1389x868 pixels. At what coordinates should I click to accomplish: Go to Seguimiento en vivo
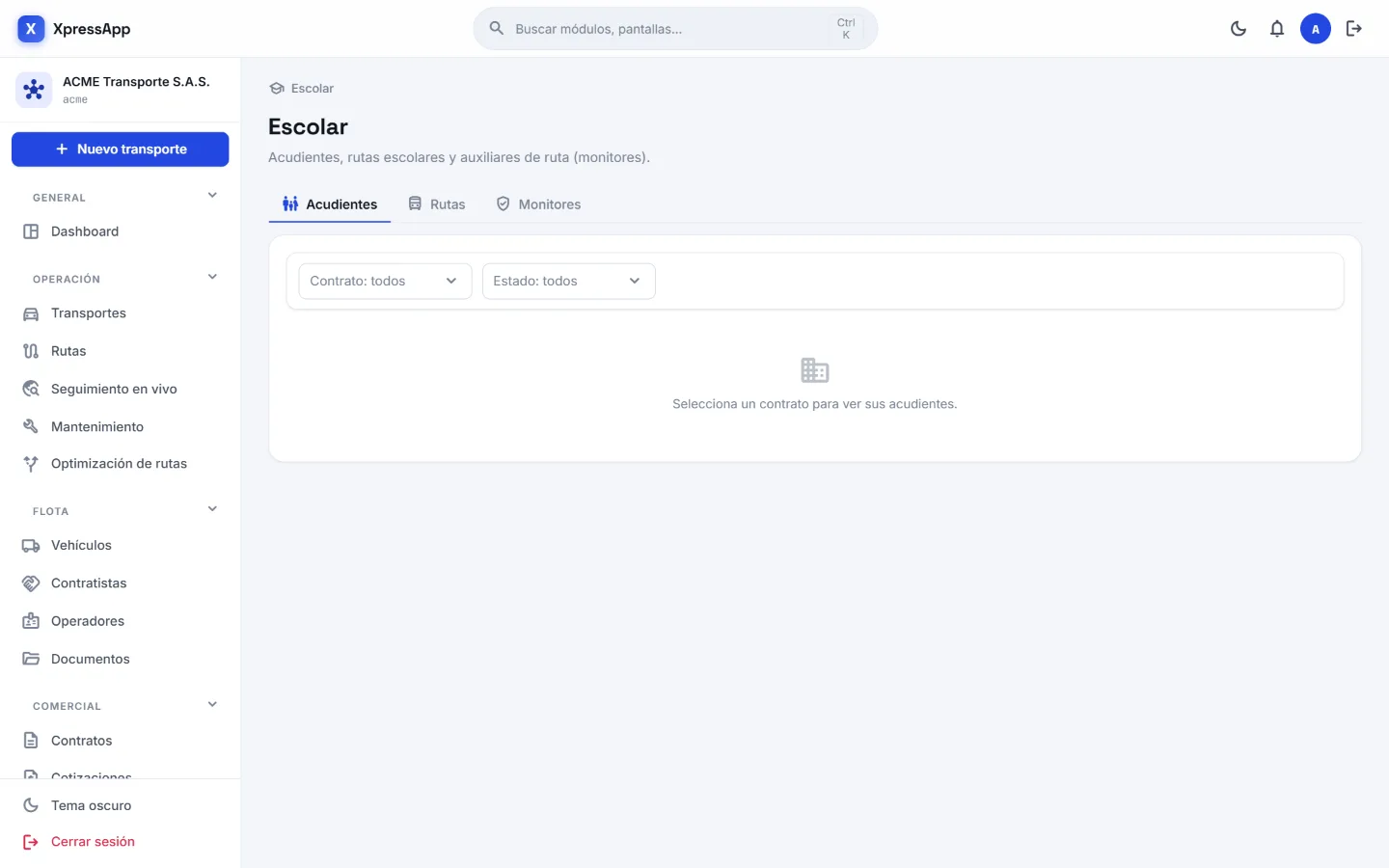pyautogui.click(x=121, y=389)
